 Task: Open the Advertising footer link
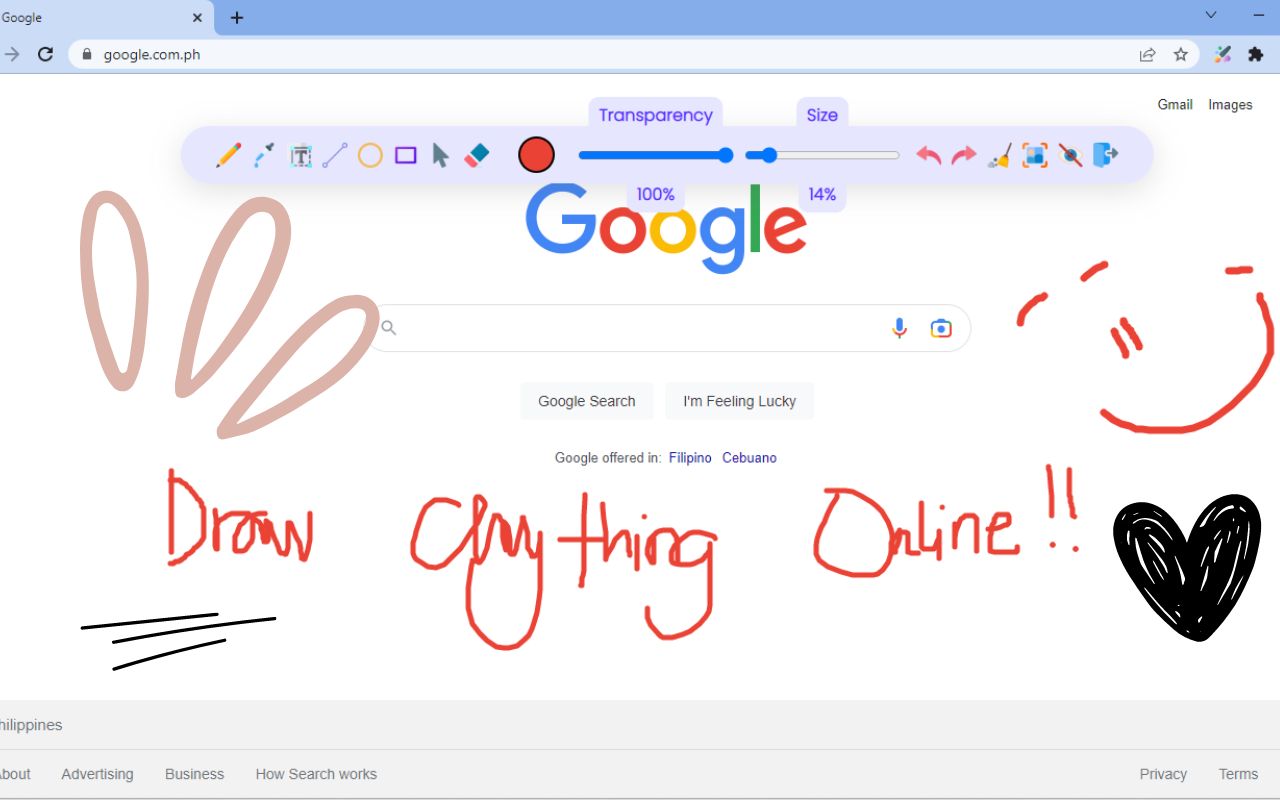[x=97, y=774]
